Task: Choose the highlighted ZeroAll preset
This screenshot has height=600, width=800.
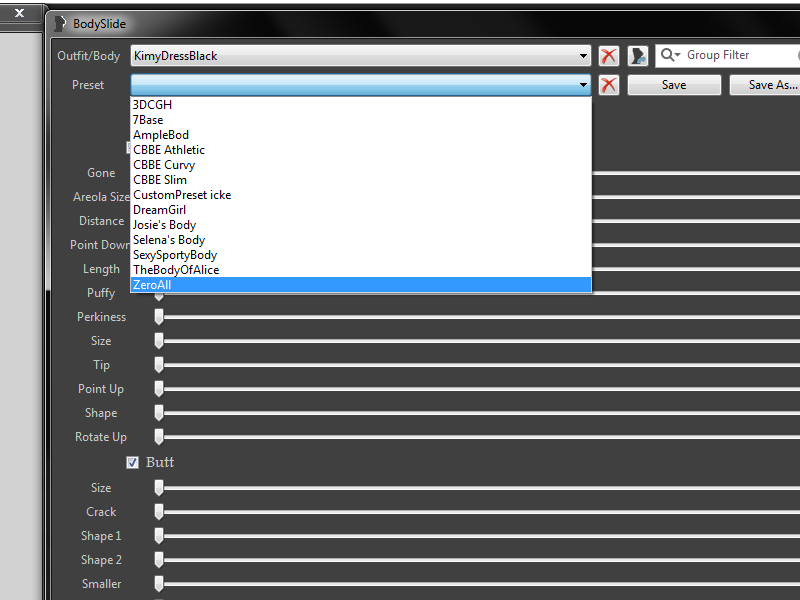Action: 361,285
